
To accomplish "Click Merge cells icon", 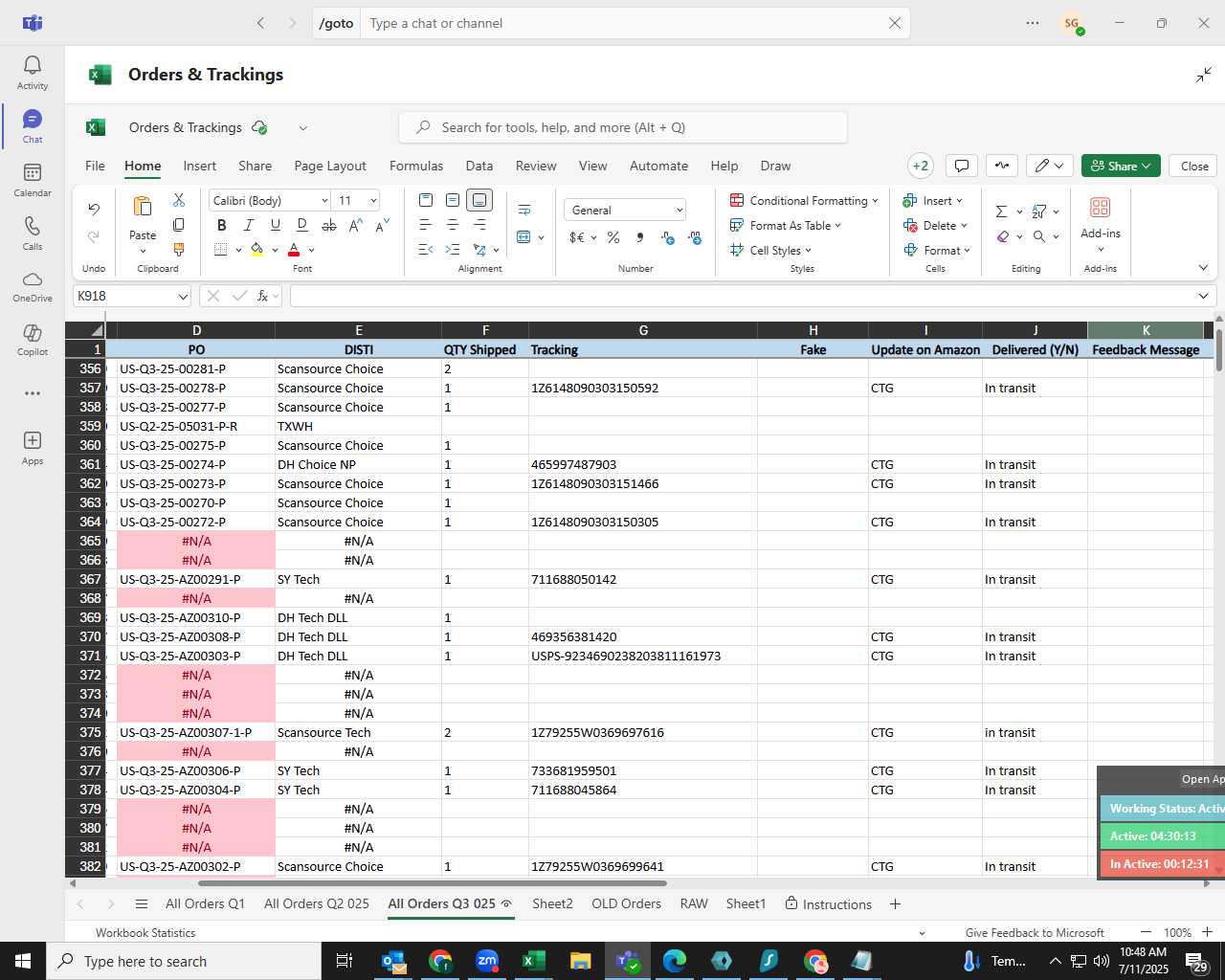I will coord(523,237).
